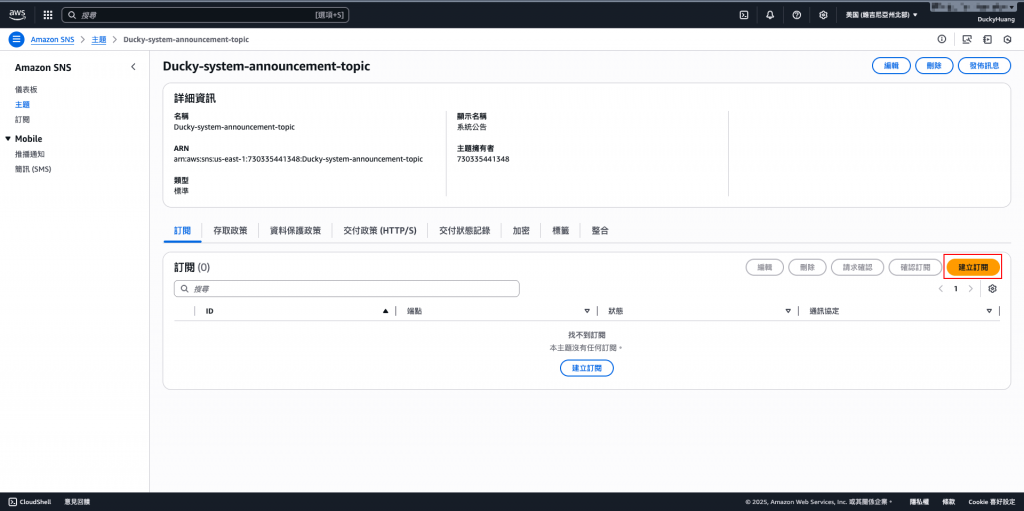Switch to the 訂閱 tab

[x=183, y=231]
